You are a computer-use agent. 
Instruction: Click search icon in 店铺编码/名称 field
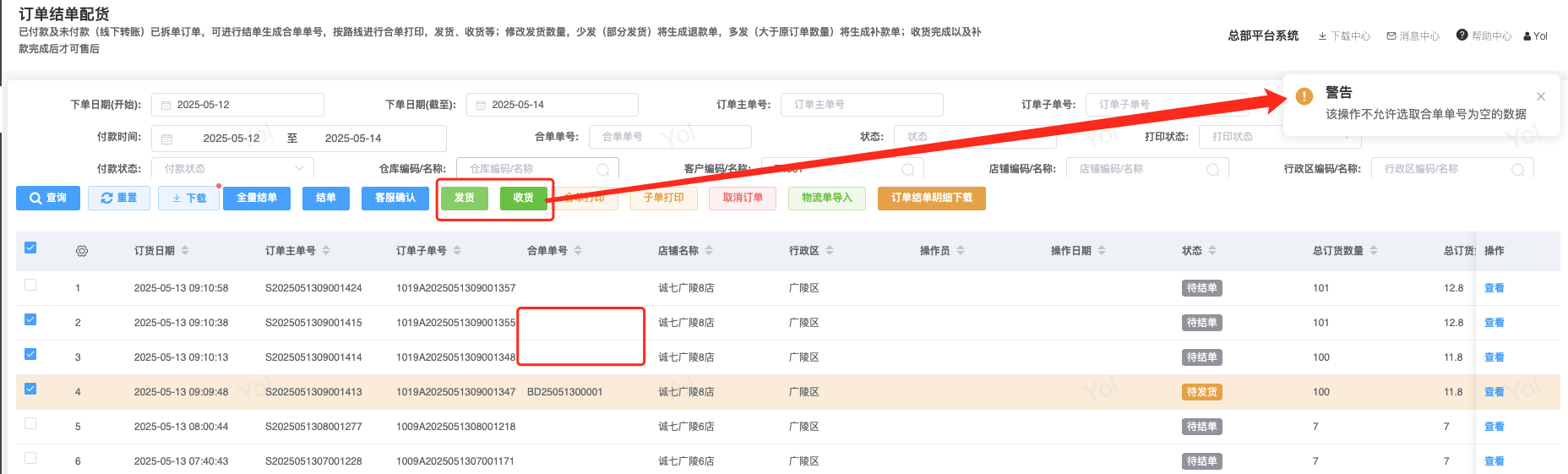pos(1212,169)
